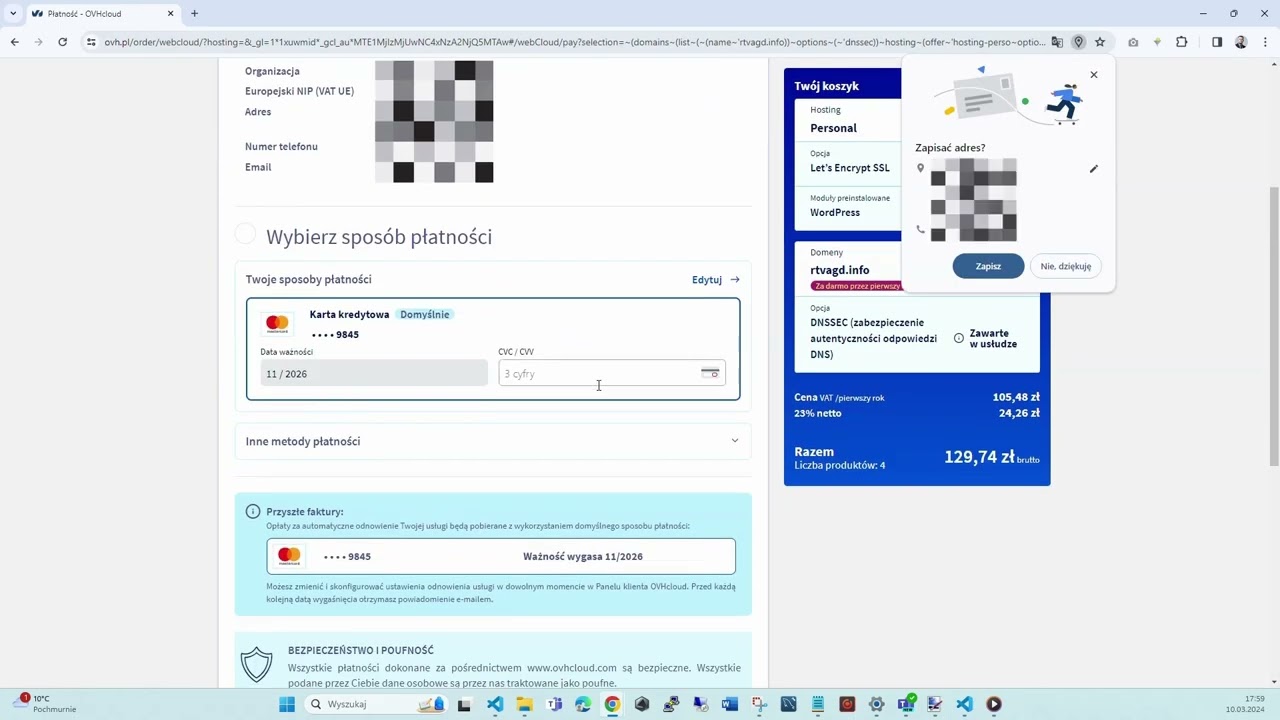The width and height of the screenshot is (1280, 720).
Task: Close the Zapisać adres popup
Action: (x=1094, y=75)
